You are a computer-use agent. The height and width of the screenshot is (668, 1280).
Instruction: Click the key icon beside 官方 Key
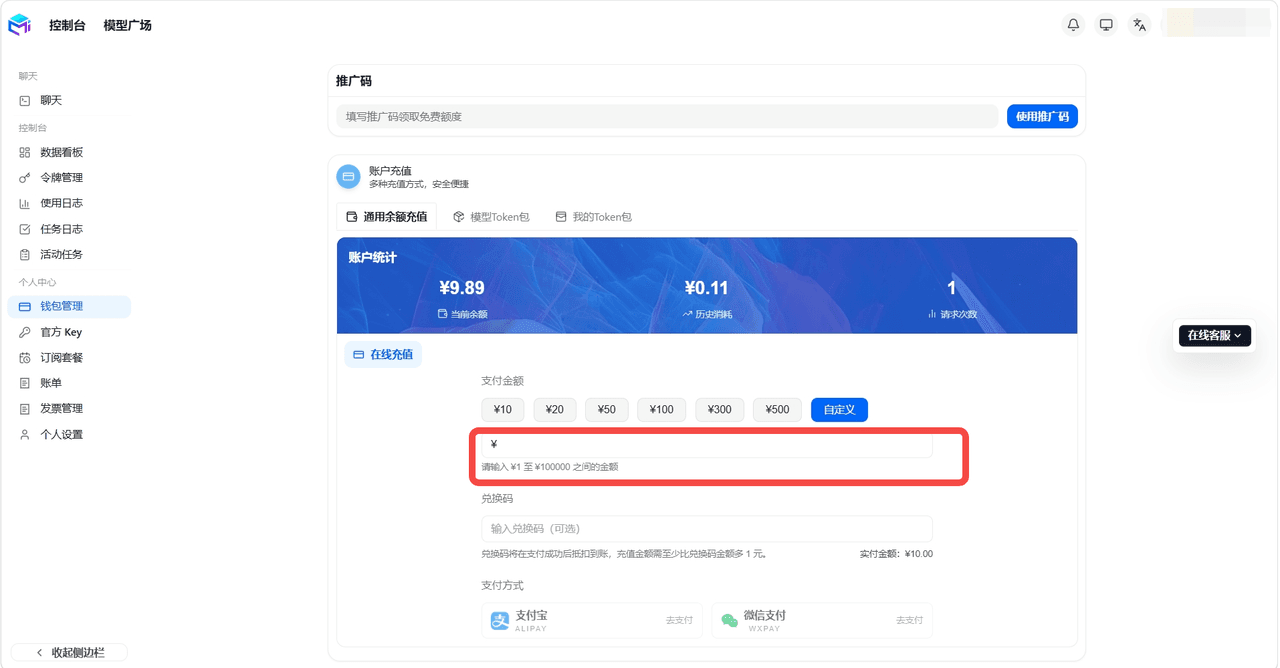click(x=25, y=332)
